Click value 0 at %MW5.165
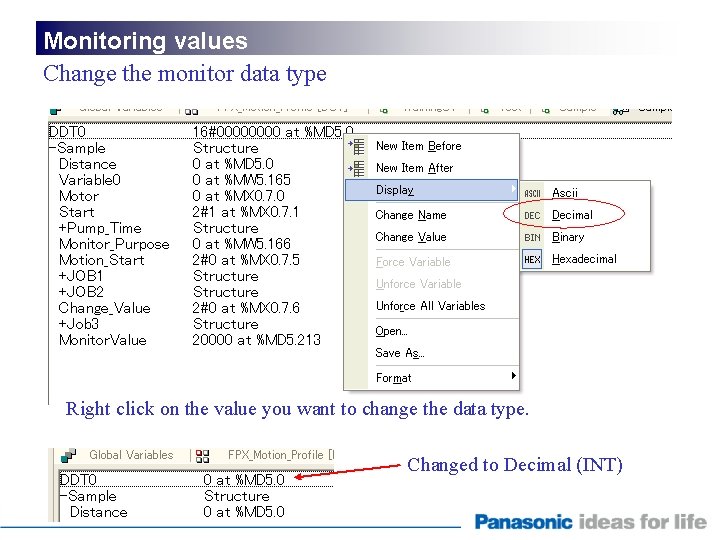This screenshot has width=720, height=540. tap(242, 180)
